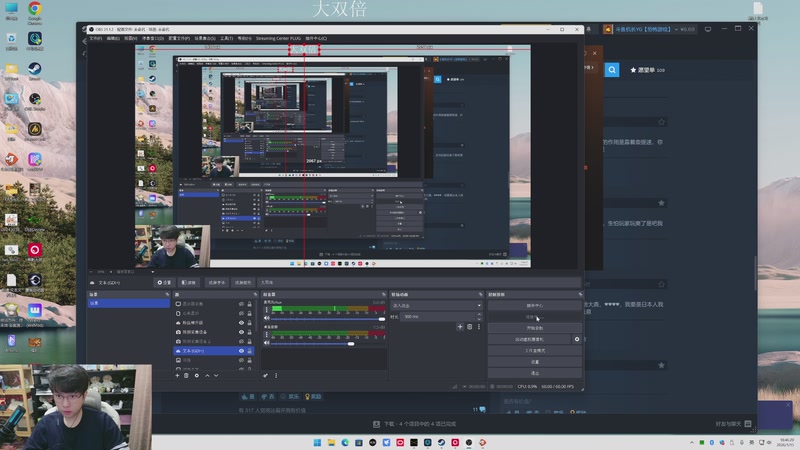Screen dimensions: 800x450
Task: Adjust the 桌面音频 volume slider
Action: pyautogui.click(x=327, y=343)
